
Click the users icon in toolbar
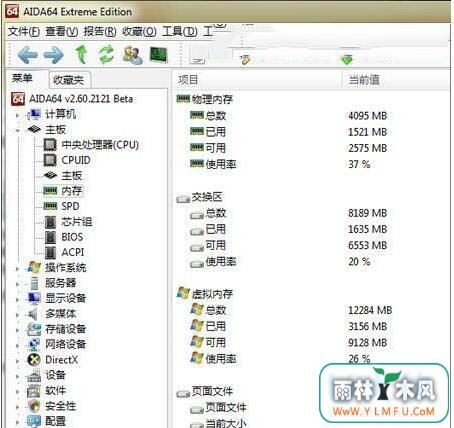pos(132,55)
